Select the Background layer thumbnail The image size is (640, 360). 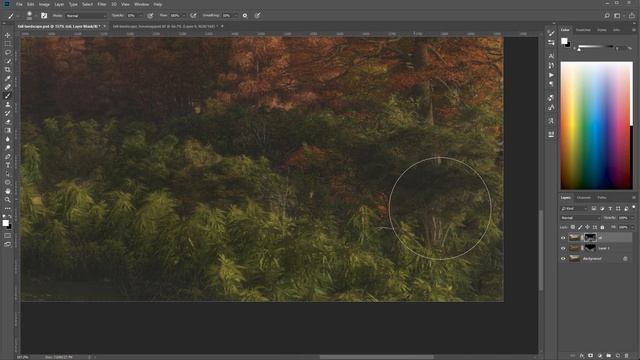tap(575, 258)
